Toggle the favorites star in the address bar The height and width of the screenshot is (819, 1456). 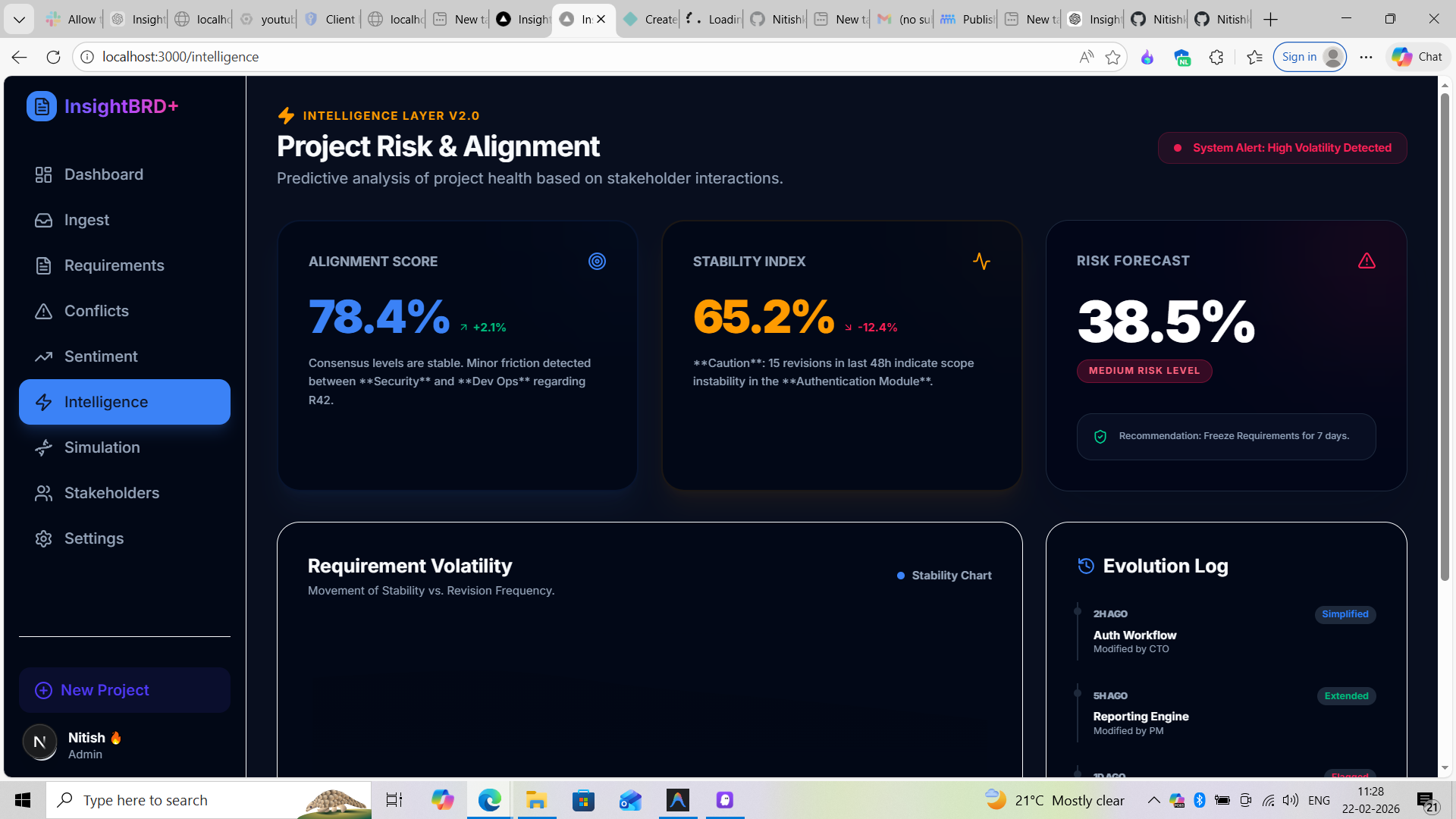pos(1113,57)
